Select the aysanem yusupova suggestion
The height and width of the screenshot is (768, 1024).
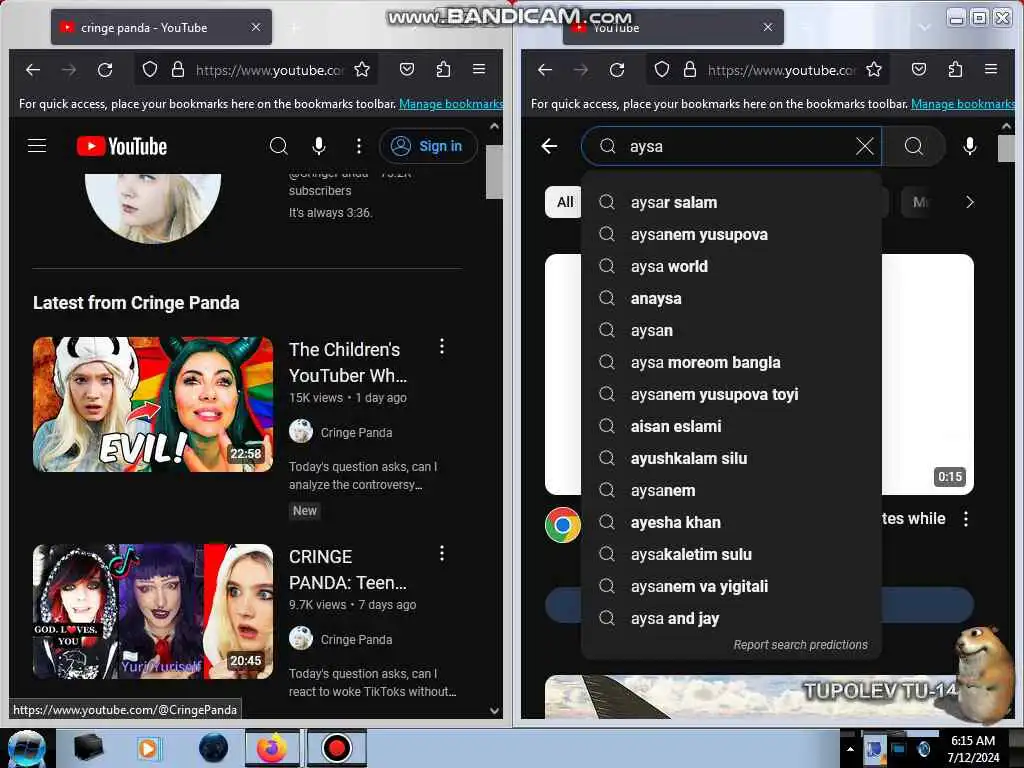731,234
